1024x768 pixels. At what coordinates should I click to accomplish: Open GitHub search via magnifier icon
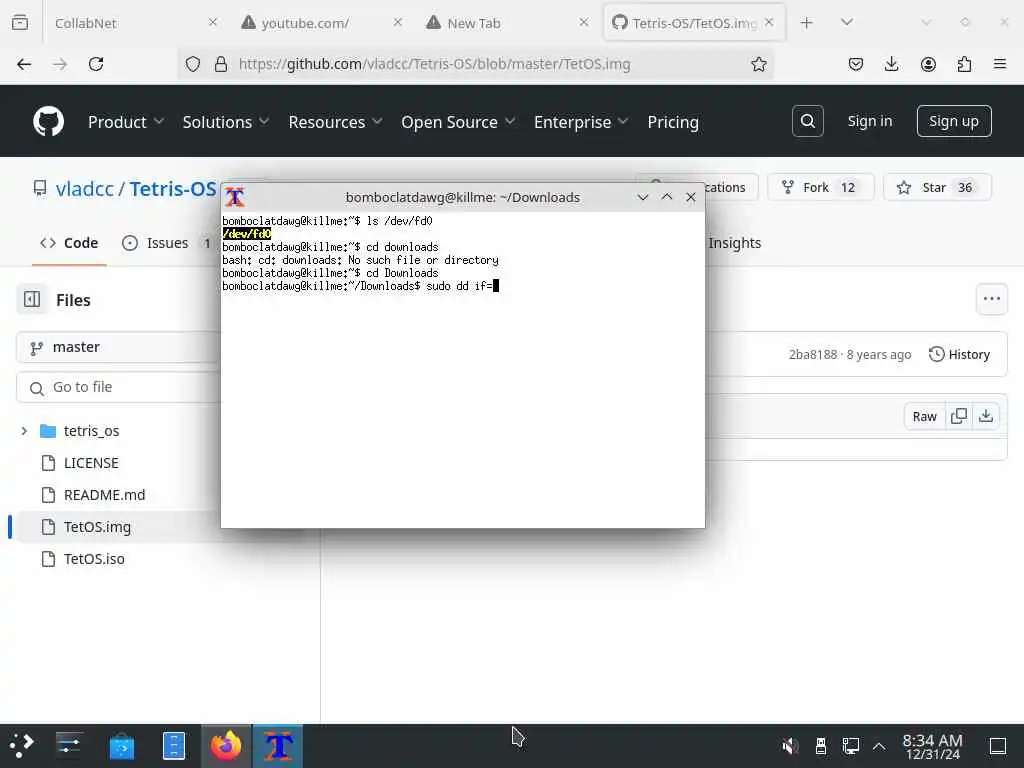point(807,121)
